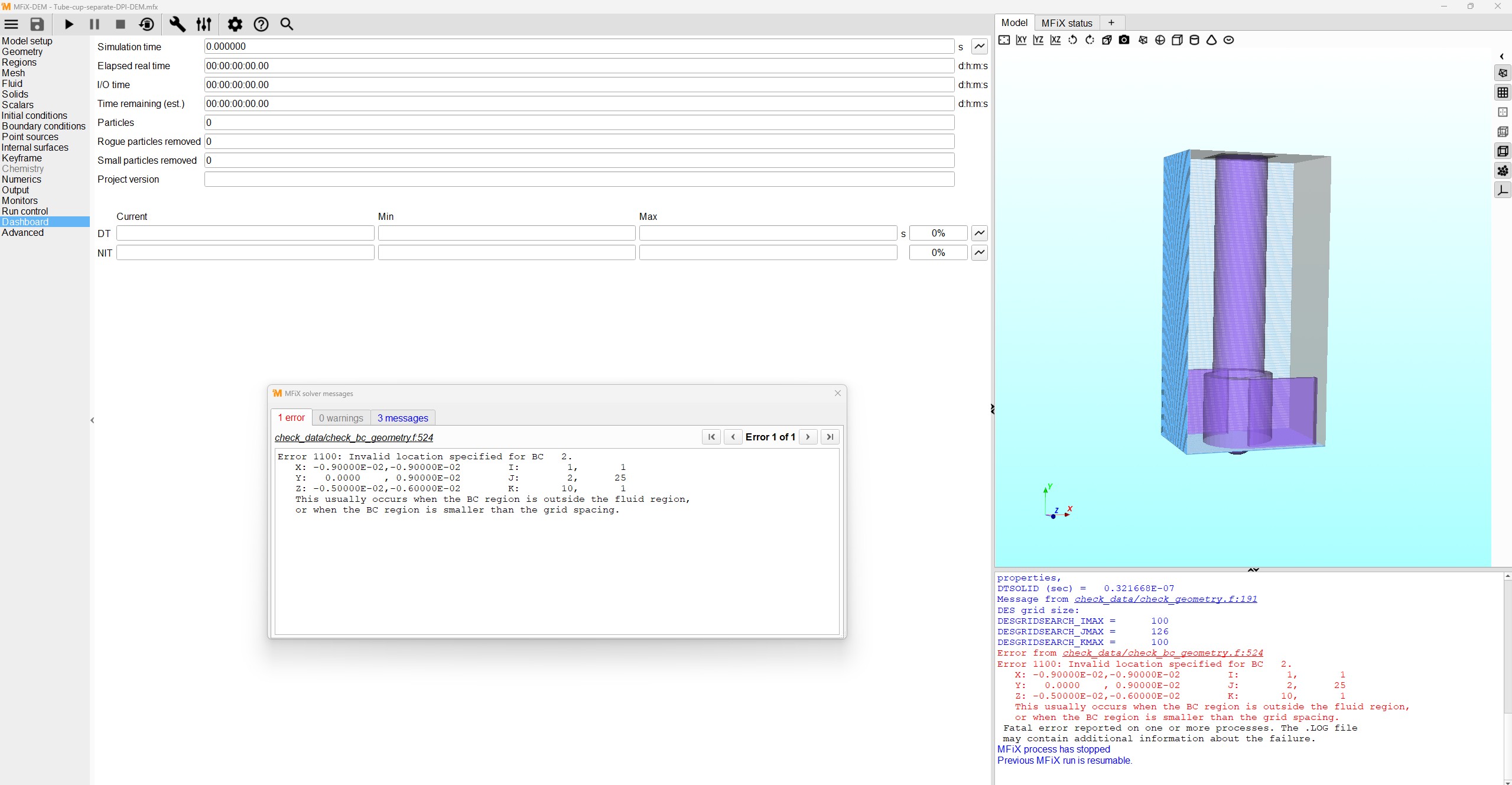Rotate view counter-clockwise in model toolbar

click(1072, 40)
